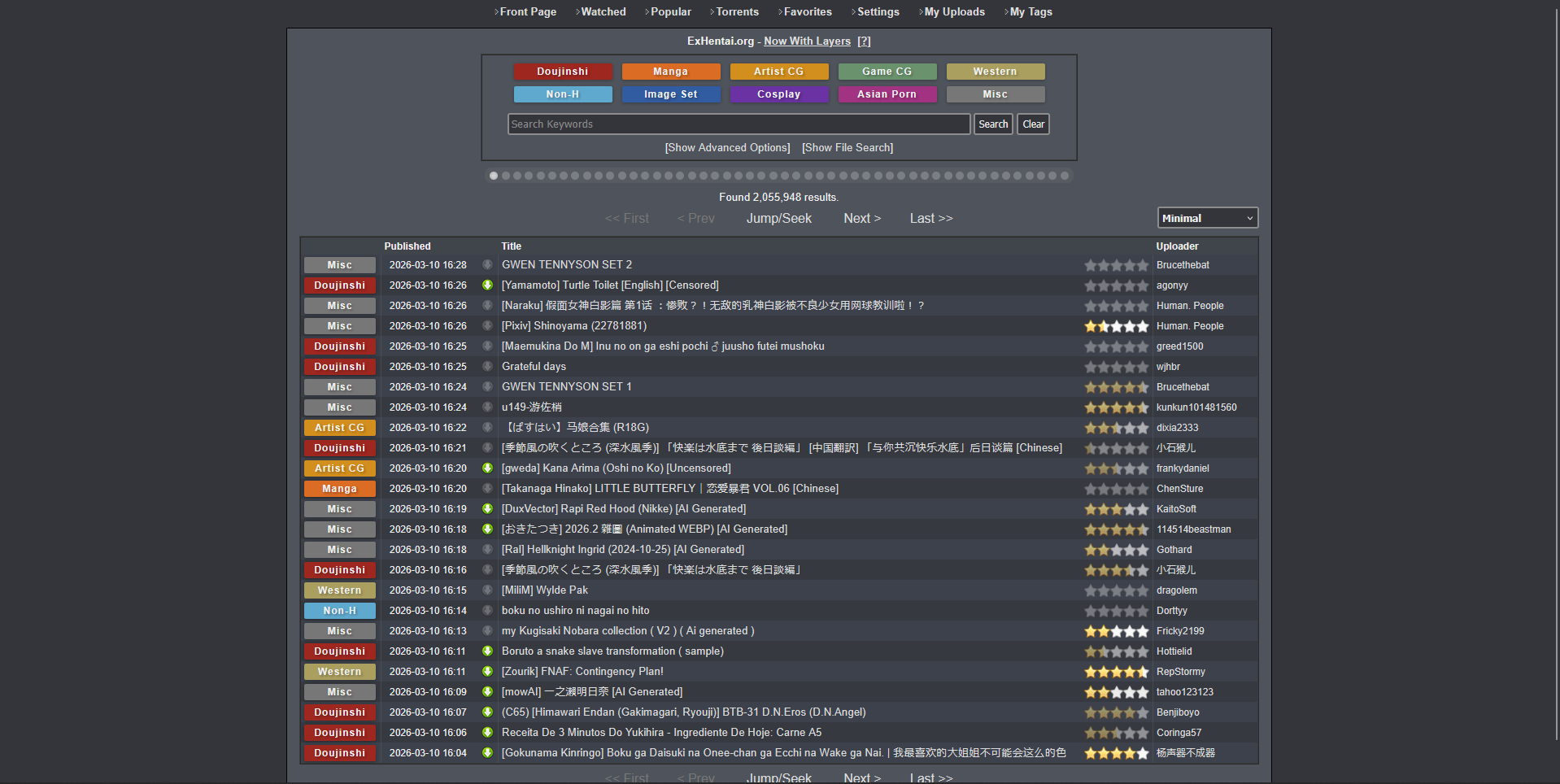Follow the 'Now With Layers' link
The image size is (1560, 784).
tap(807, 41)
